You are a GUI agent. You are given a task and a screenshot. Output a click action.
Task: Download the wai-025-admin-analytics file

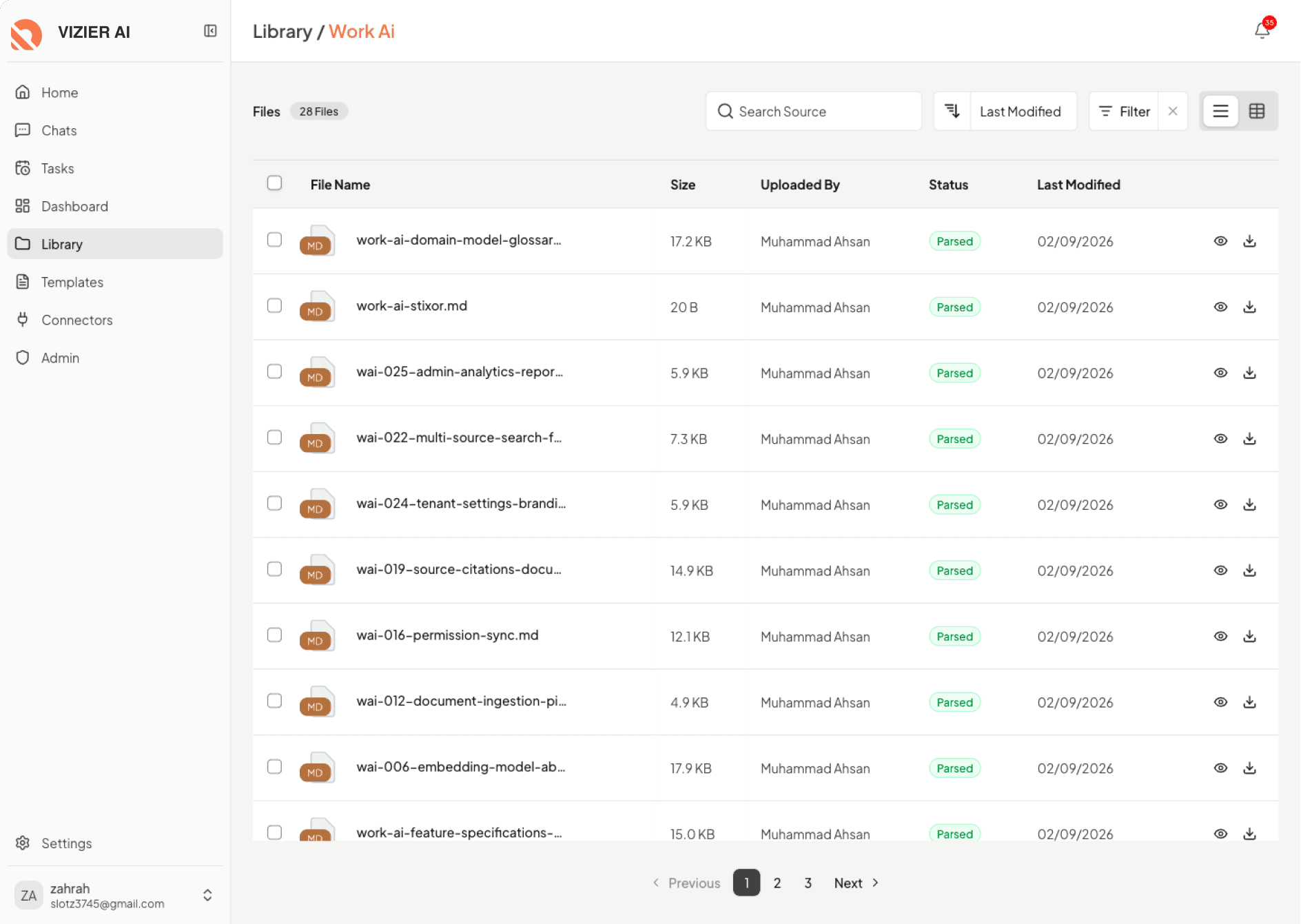1249,373
